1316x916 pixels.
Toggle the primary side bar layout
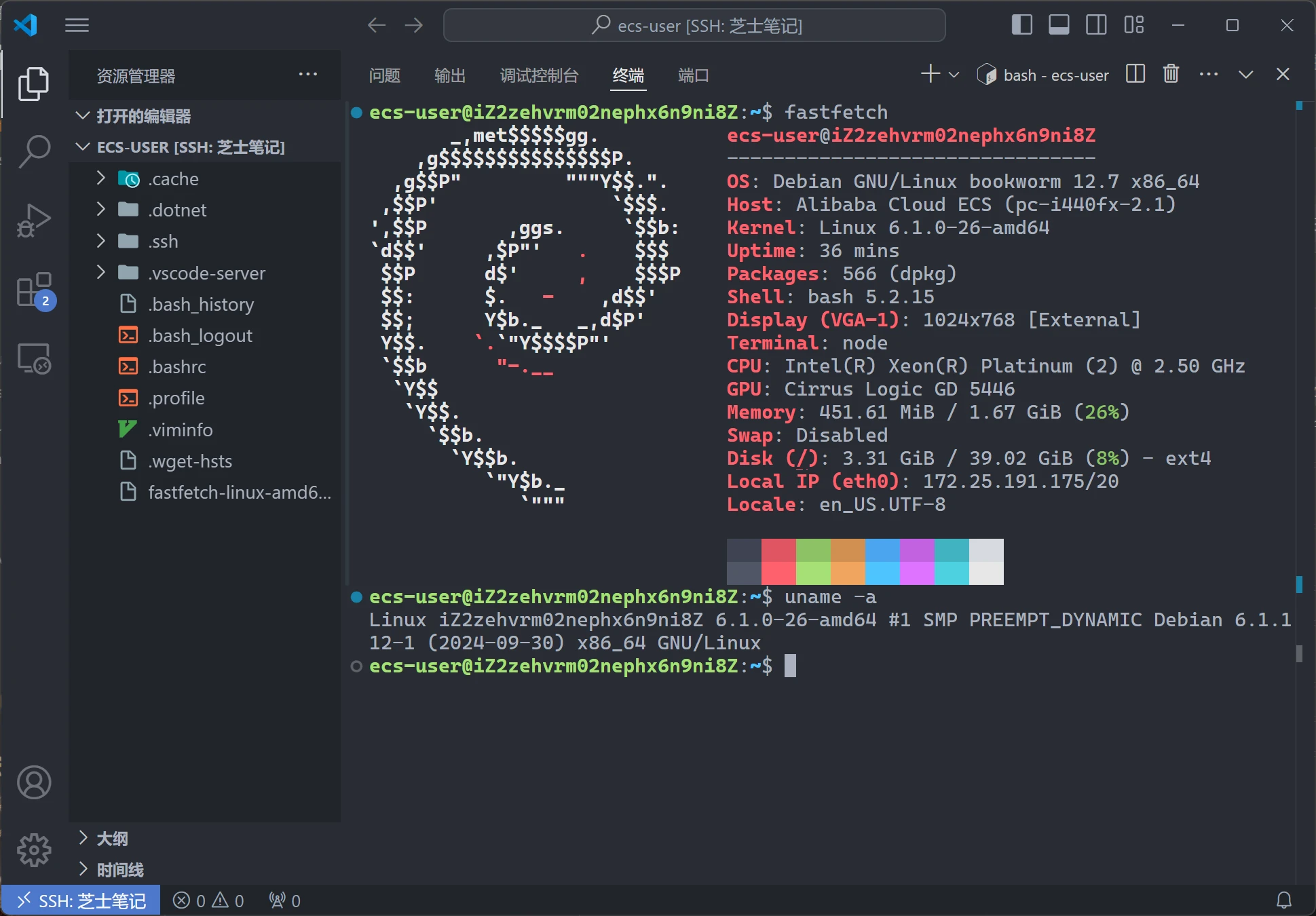click(x=1021, y=25)
